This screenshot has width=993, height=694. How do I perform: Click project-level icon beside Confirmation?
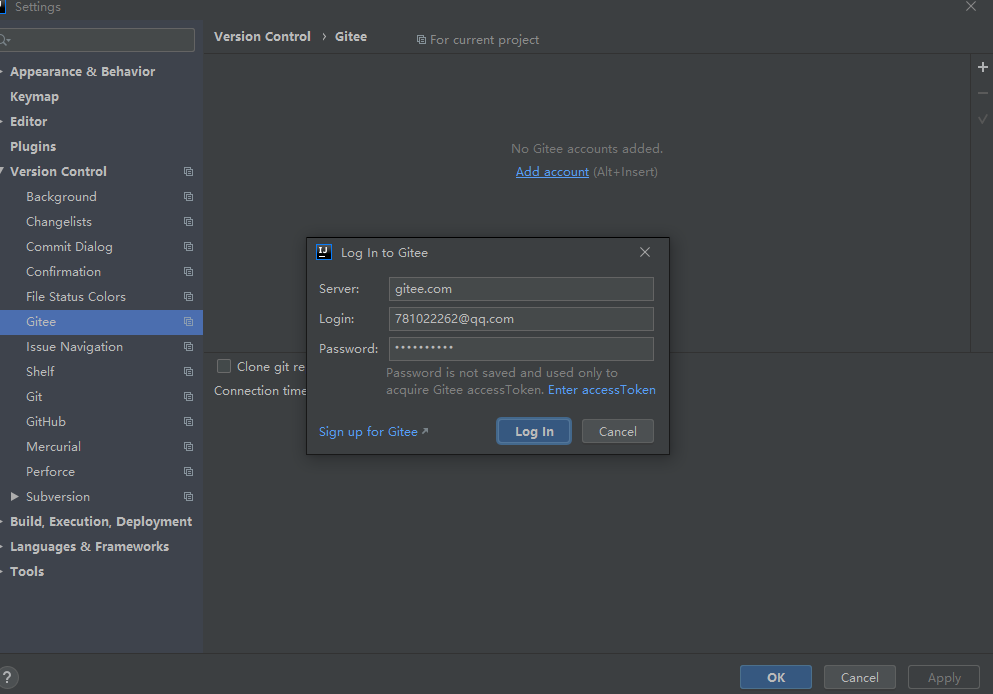pos(188,272)
